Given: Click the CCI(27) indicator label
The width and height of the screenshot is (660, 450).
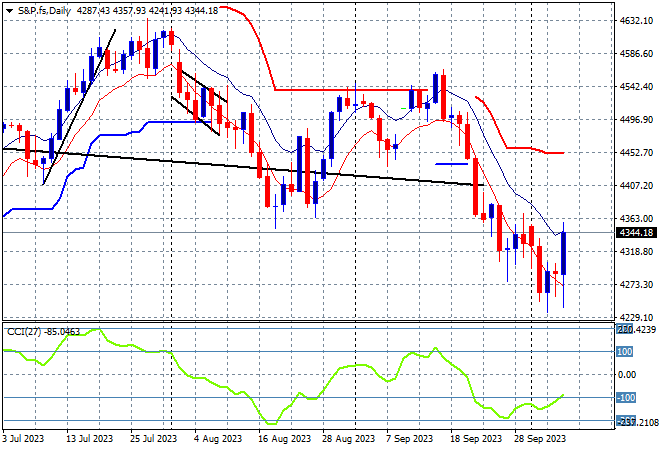Looking at the screenshot, I should tap(24, 332).
